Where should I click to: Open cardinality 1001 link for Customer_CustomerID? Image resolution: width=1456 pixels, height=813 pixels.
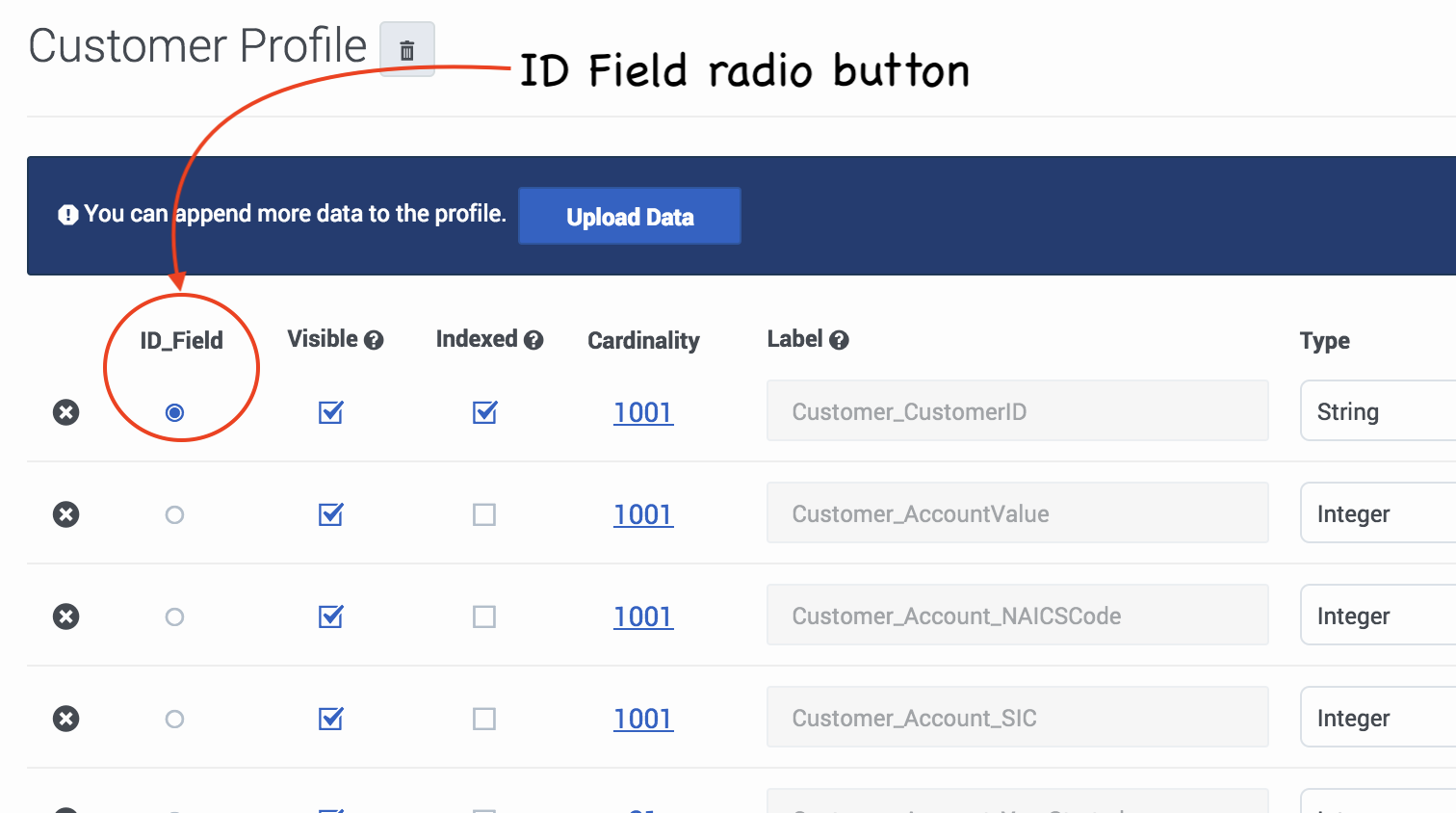pyautogui.click(x=643, y=412)
